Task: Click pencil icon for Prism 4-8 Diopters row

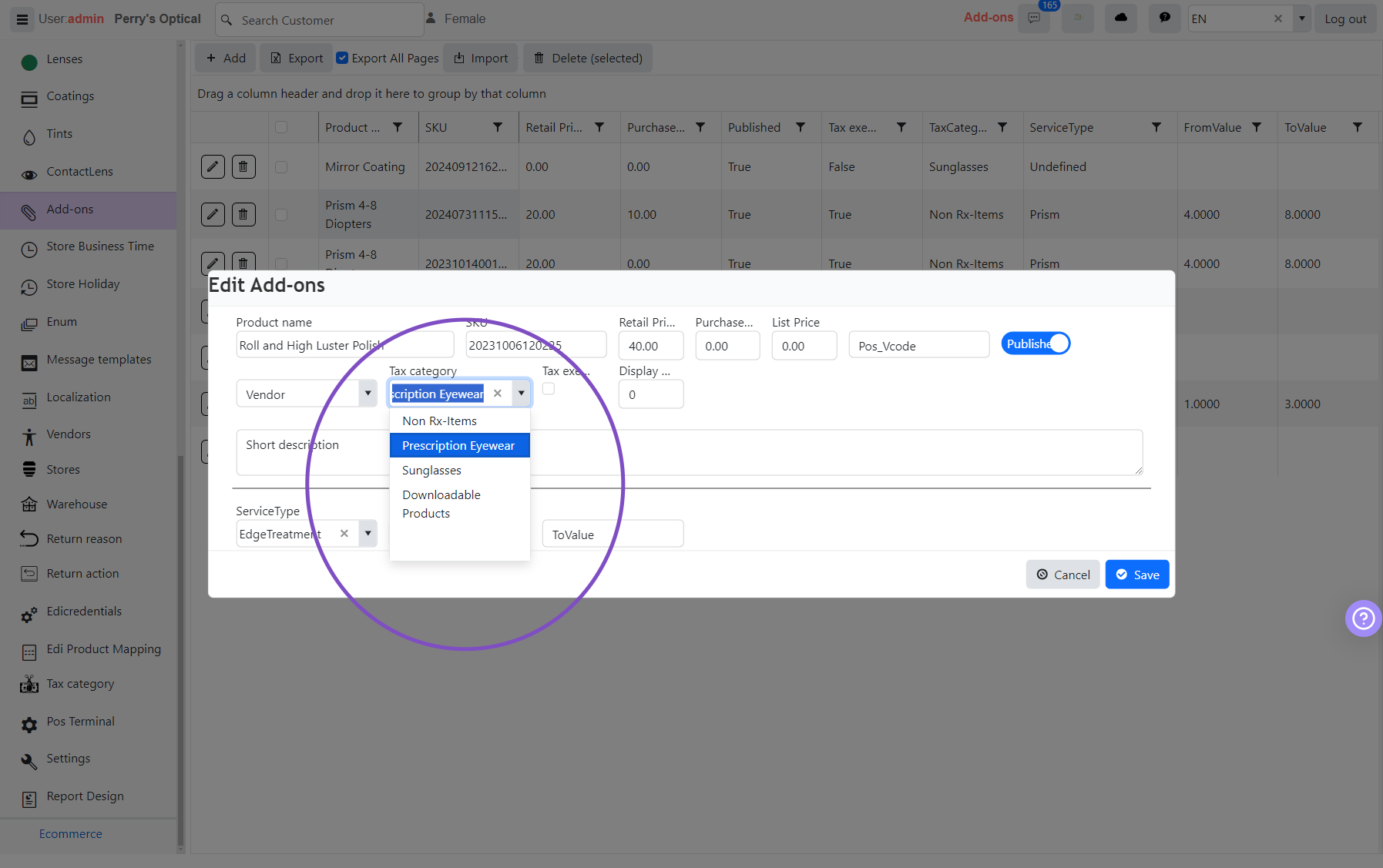Action: 213,214
